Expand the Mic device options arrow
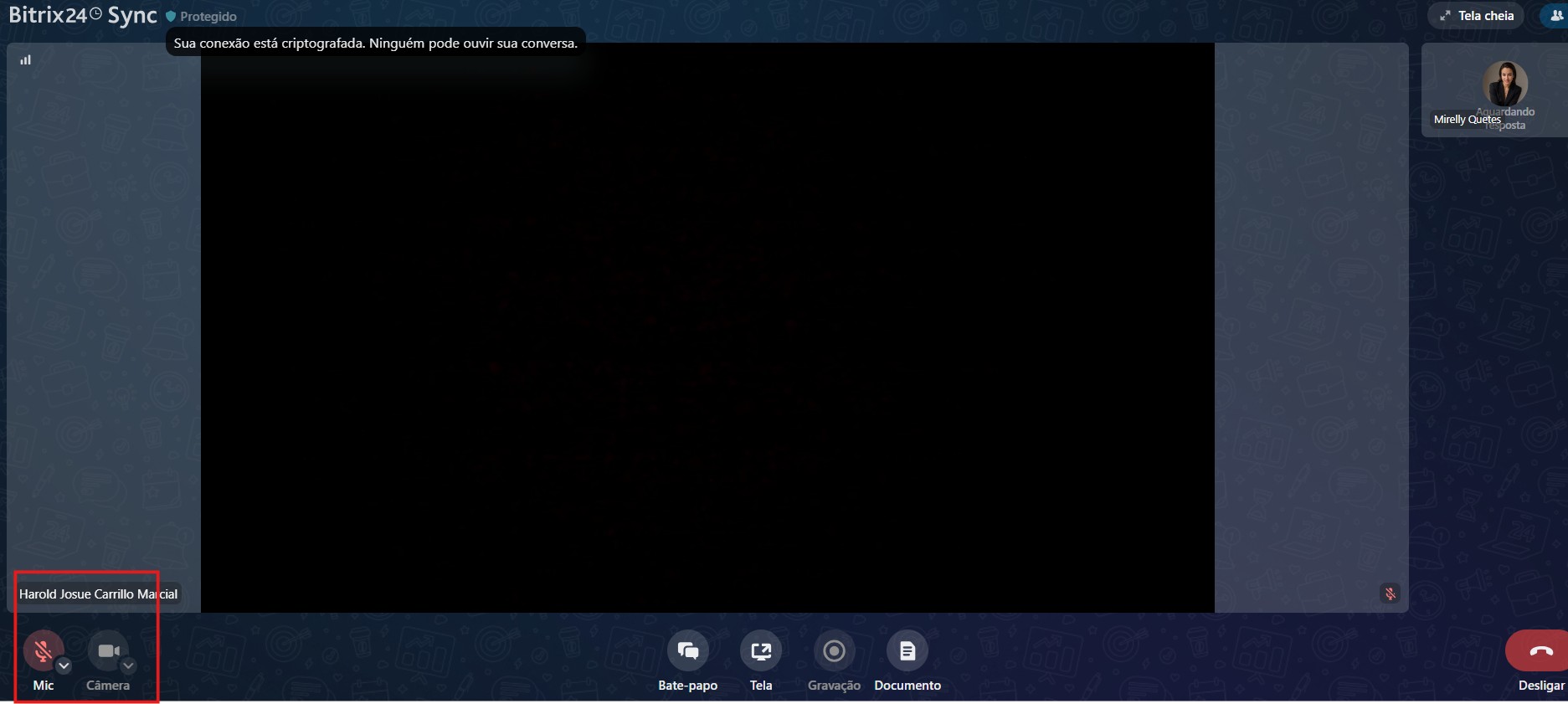Screen dimensions: 1568x704 tap(64, 666)
